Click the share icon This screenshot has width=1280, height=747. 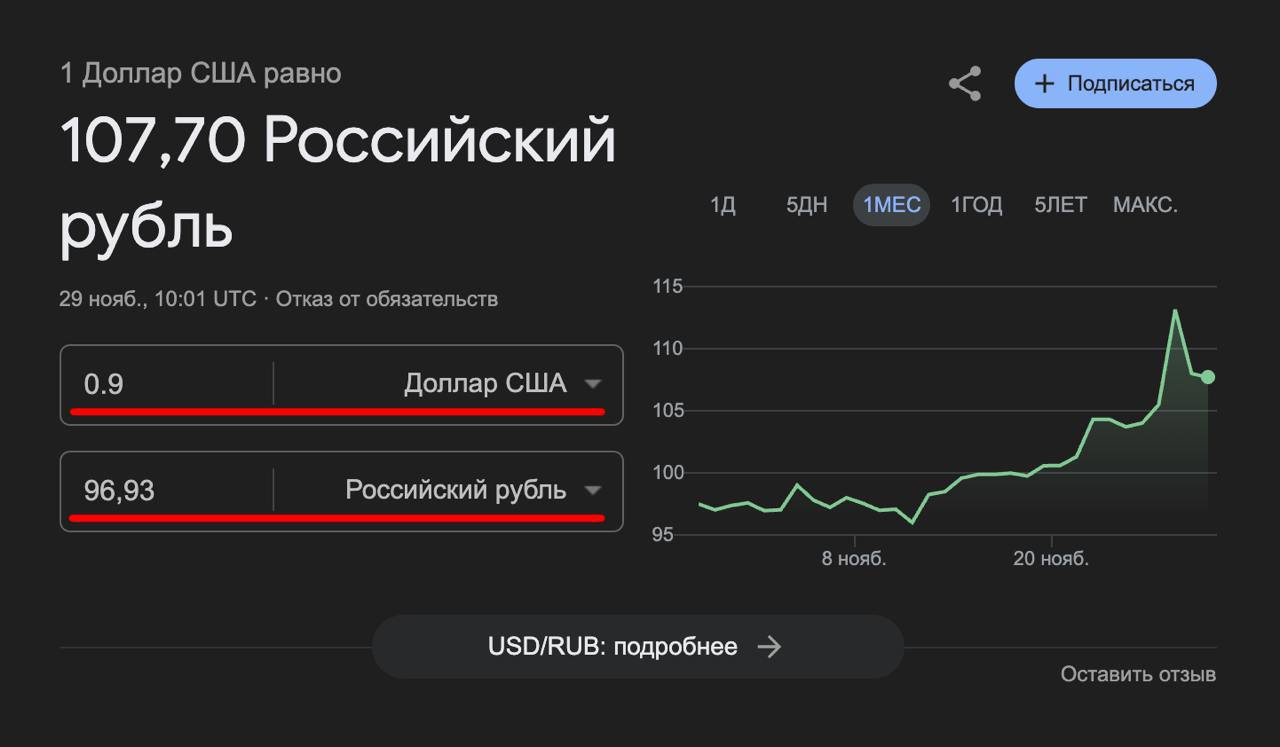(965, 84)
